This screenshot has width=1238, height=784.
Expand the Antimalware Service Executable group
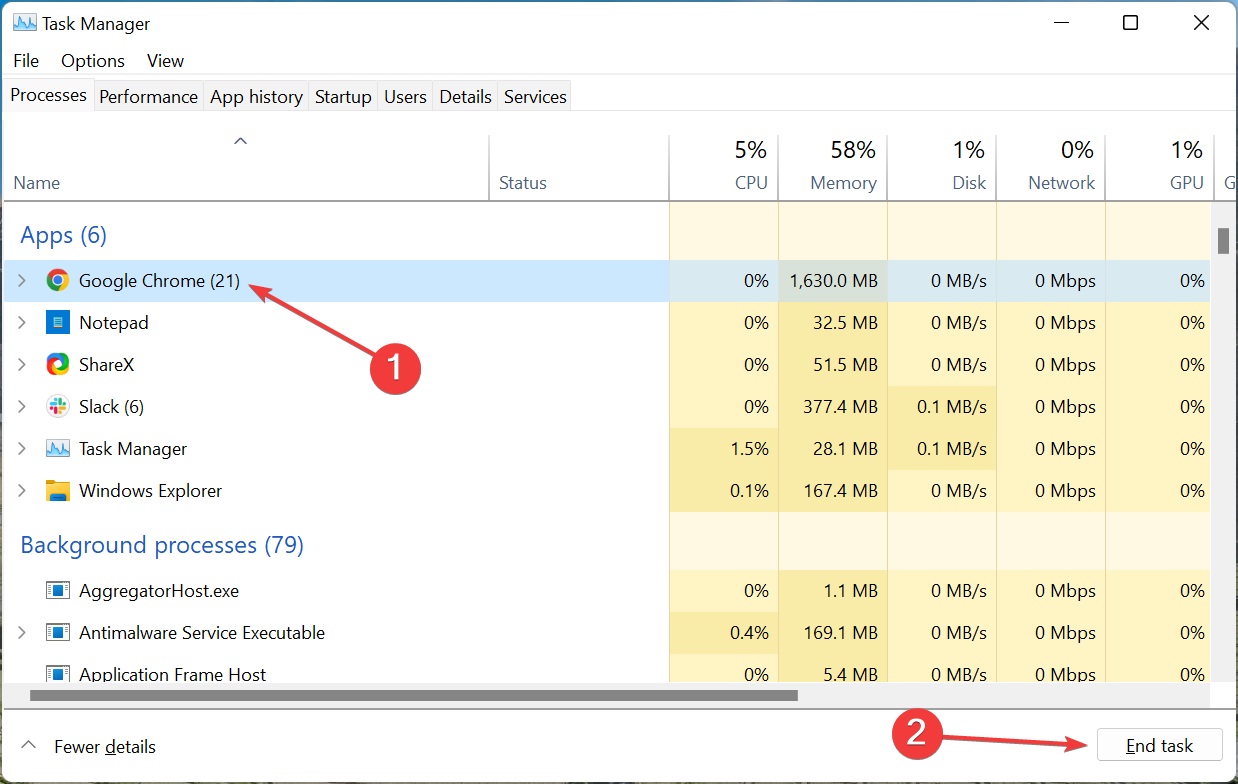pos(22,633)
